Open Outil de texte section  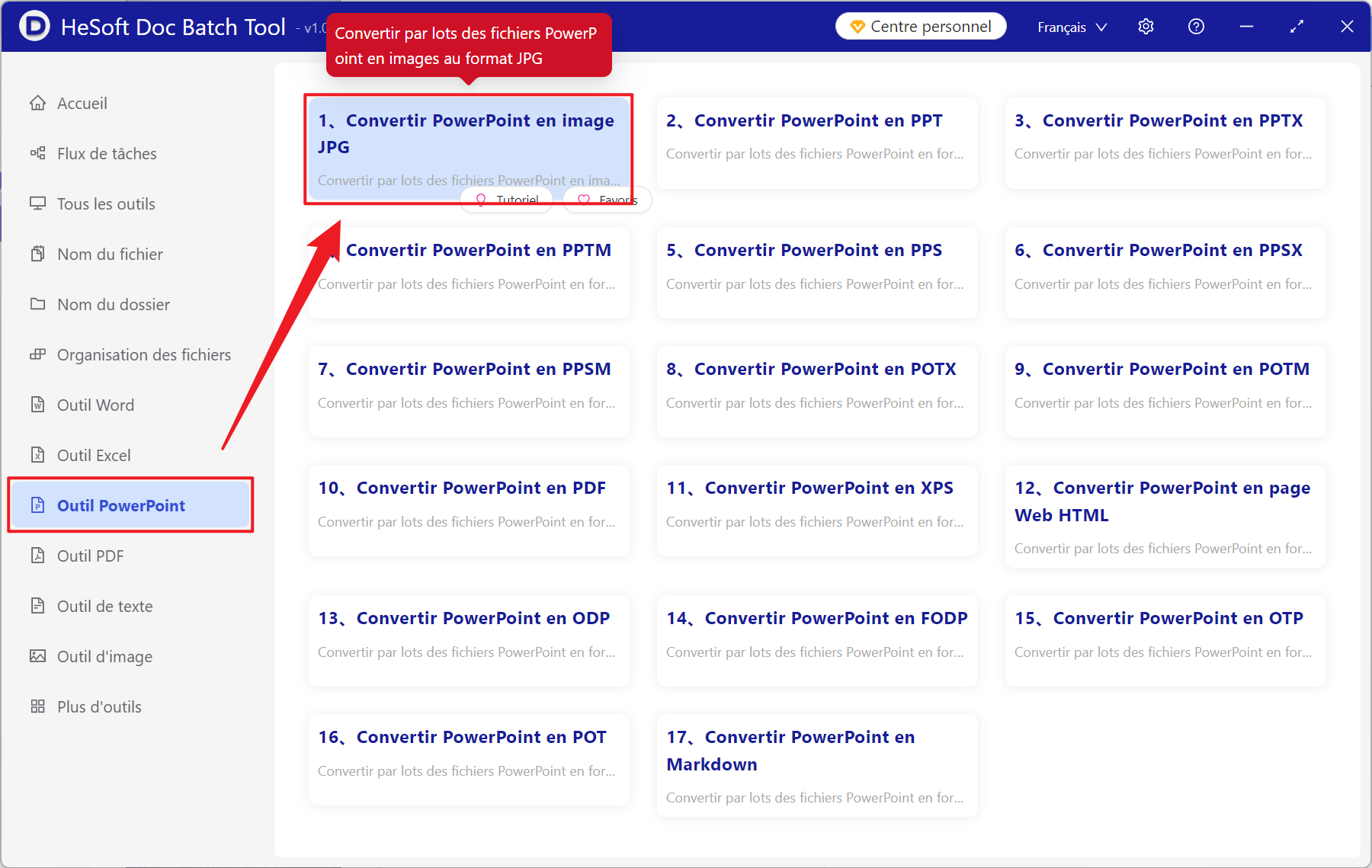point(130,606)
